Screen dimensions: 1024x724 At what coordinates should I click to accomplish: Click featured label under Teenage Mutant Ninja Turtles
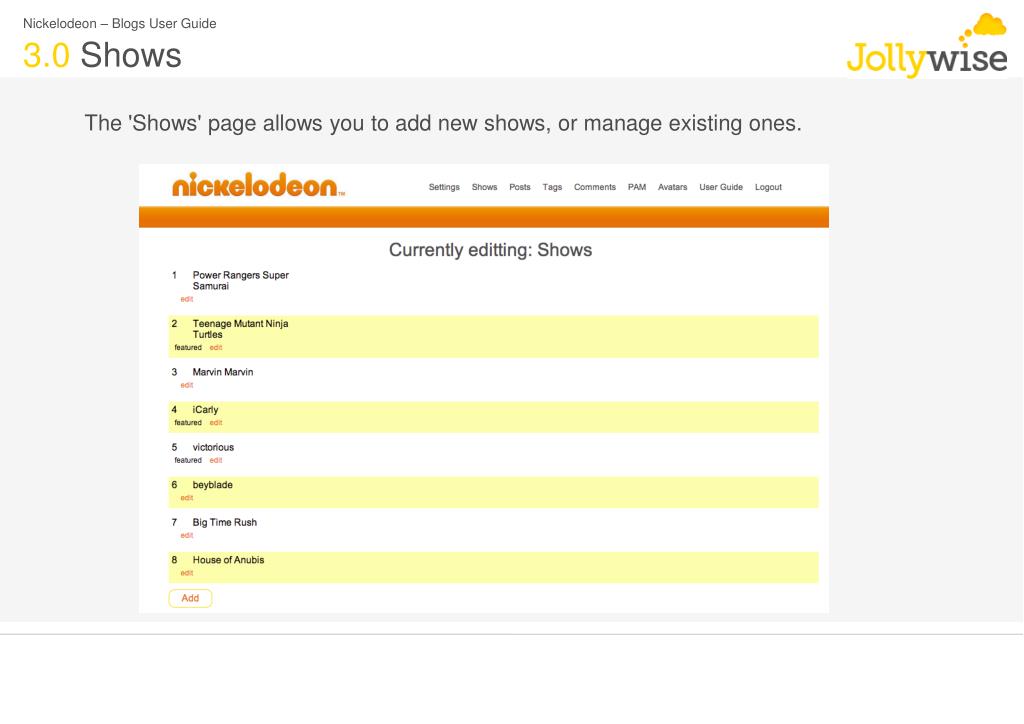pyautogui.click(x=188, y=347)
